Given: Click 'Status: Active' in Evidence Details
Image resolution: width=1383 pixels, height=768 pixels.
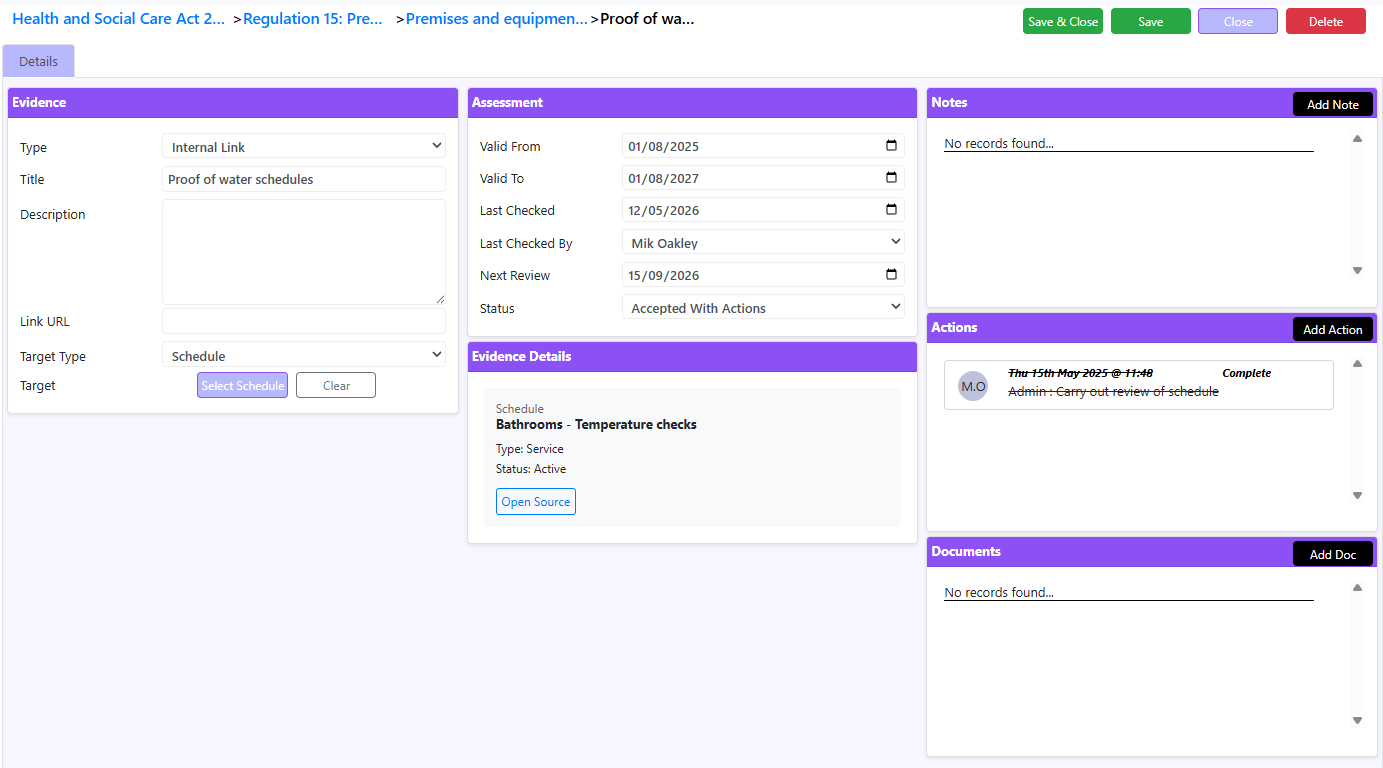Looking at the screenshot, I should point(531,468).
